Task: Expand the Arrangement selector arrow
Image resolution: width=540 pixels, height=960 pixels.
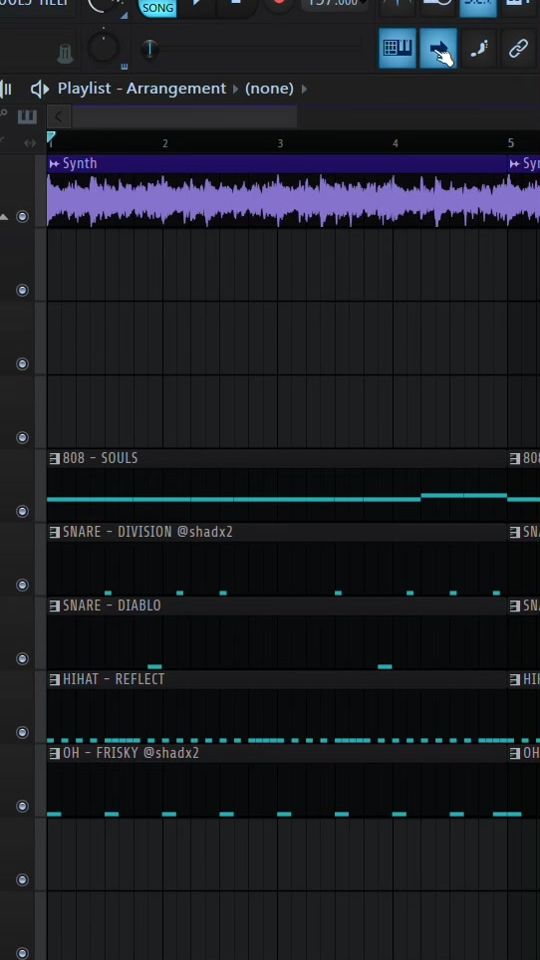Action: tap(236, 89)
